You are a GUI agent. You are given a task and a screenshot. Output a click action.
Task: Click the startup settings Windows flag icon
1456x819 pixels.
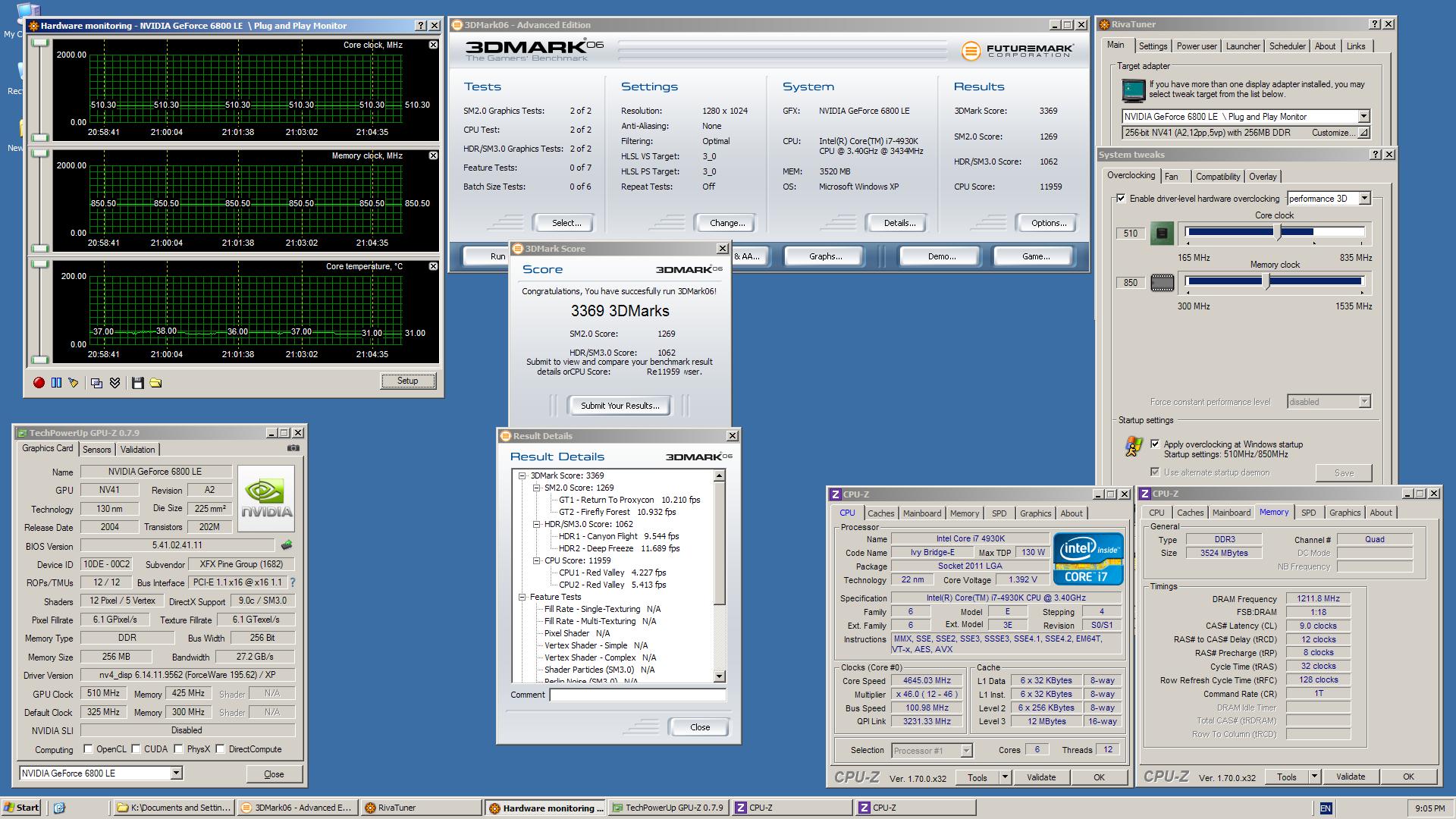tap(1134, 447)
